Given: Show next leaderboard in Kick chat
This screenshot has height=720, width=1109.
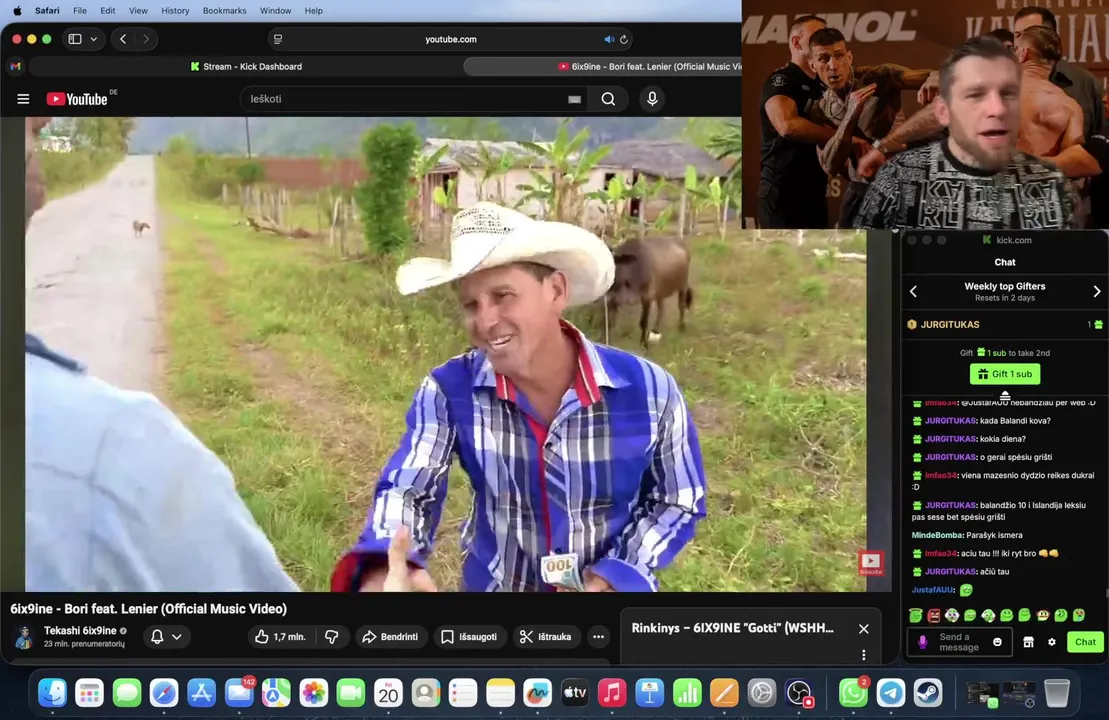Looking at the screenshot, I should [x=1096, y=291].
